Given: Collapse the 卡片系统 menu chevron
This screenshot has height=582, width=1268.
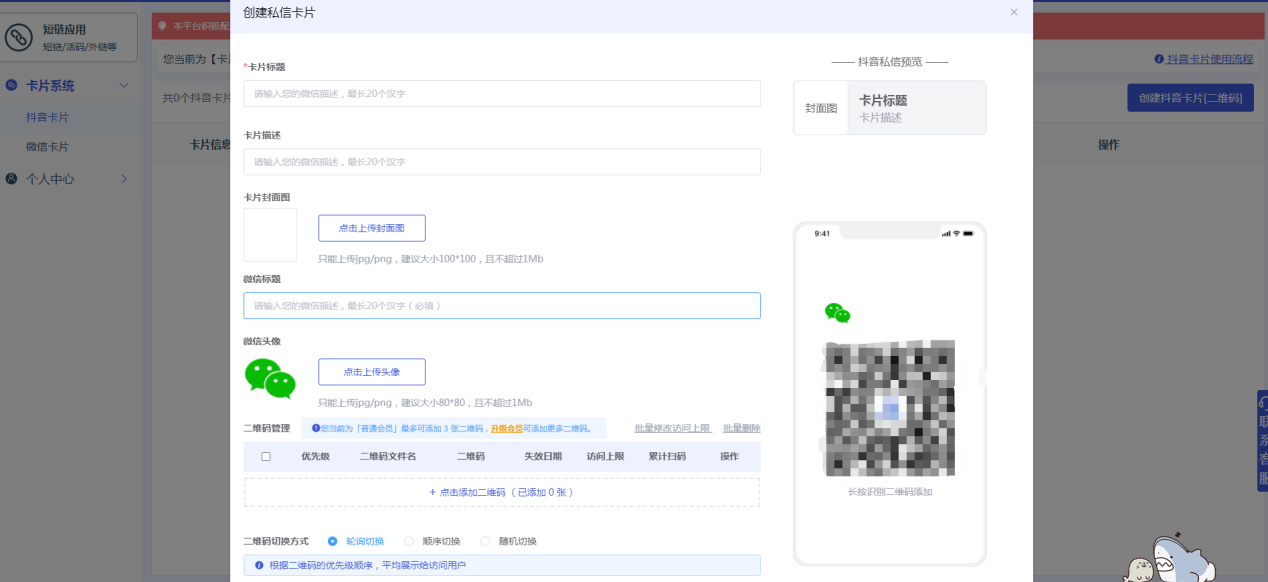Looking at the screenshot, I should (x=124, y=86).
